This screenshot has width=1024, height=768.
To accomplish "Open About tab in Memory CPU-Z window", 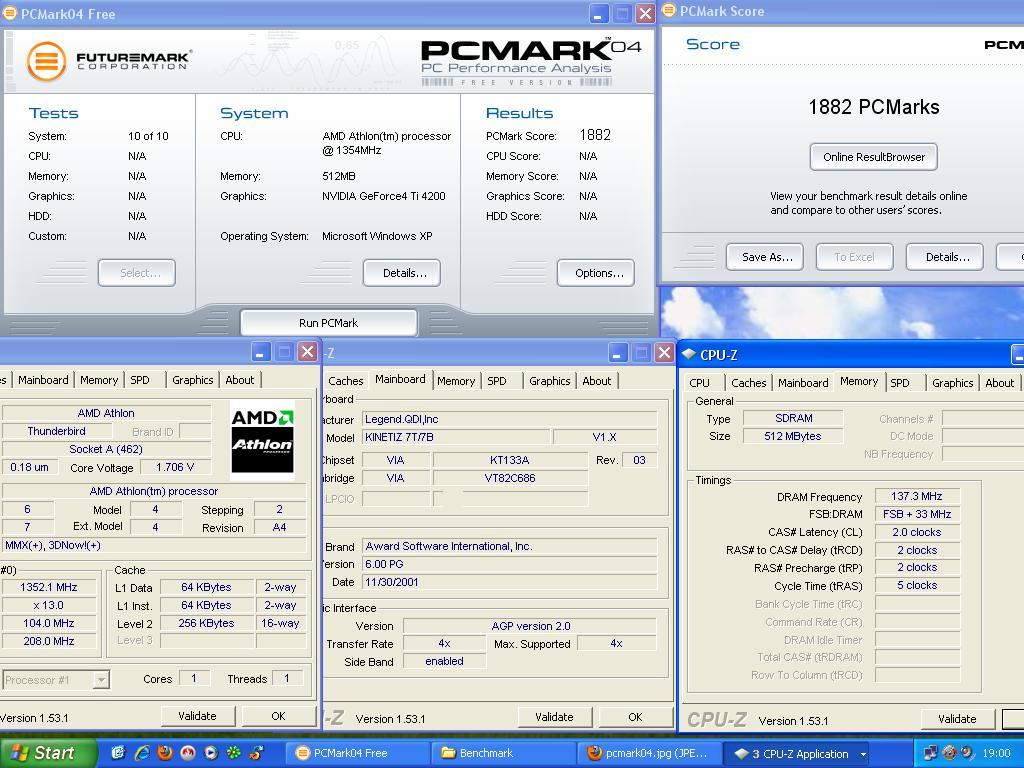I will [999, 383].
